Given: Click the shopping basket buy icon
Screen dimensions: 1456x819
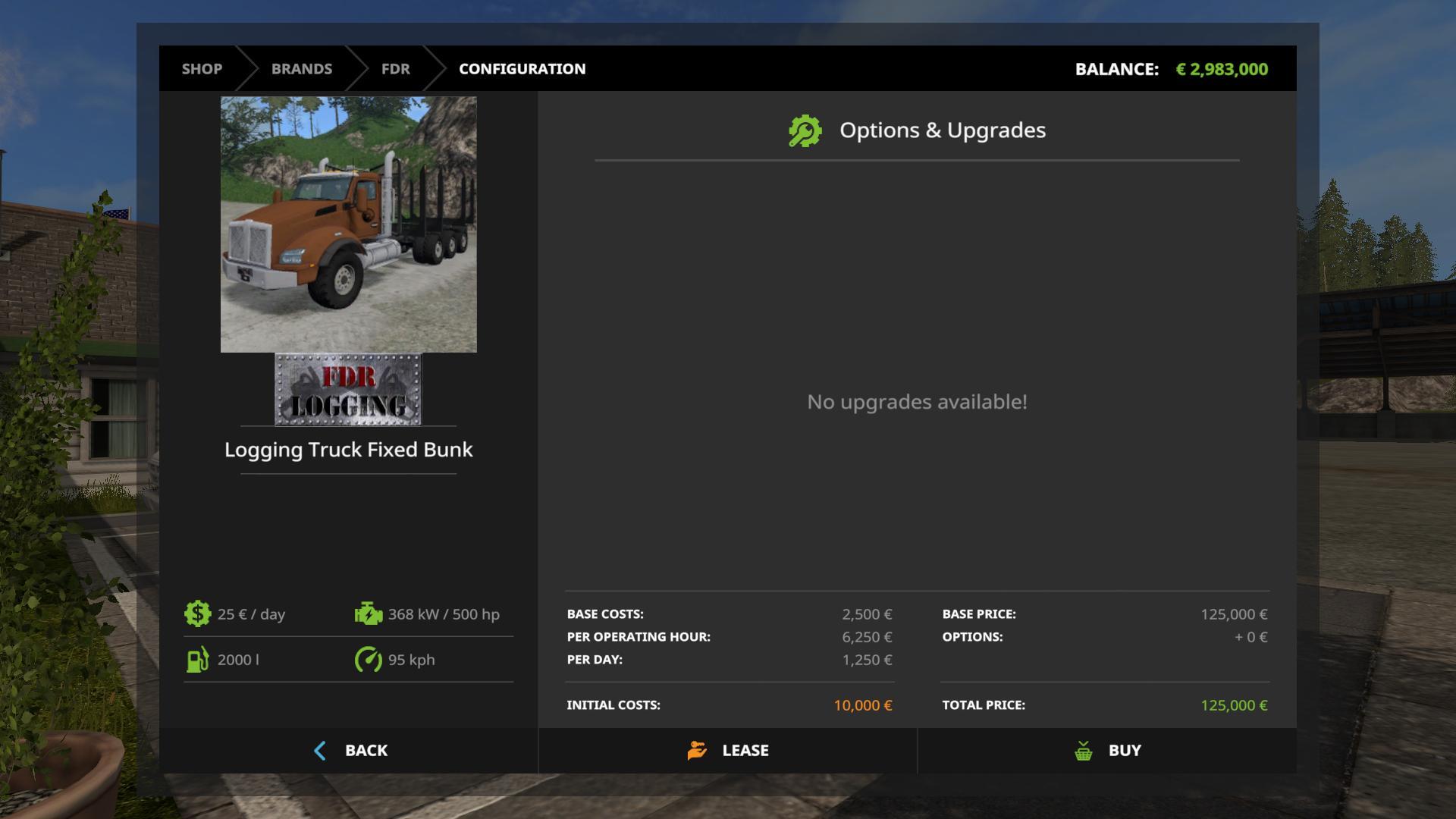Looking at the screenshot, I should coord(1084,751).
